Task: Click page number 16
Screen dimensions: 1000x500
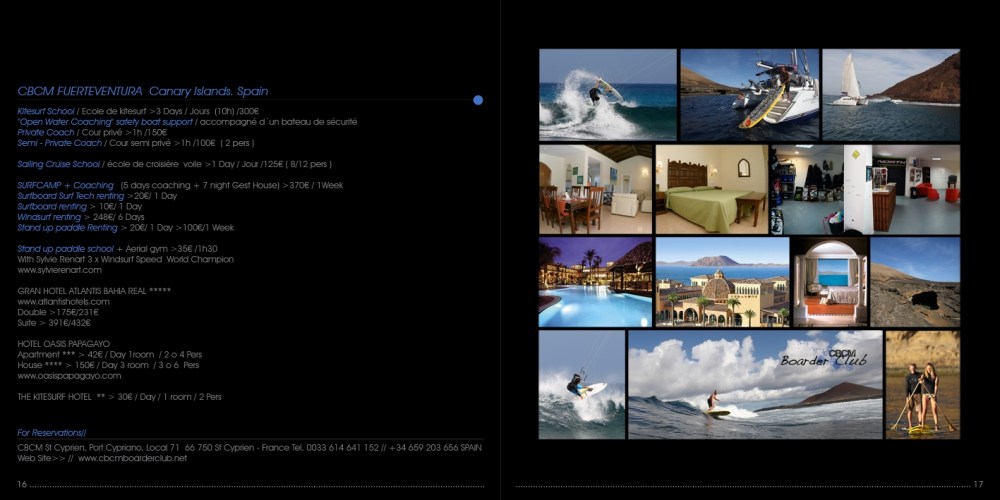Action: point(23,485)
